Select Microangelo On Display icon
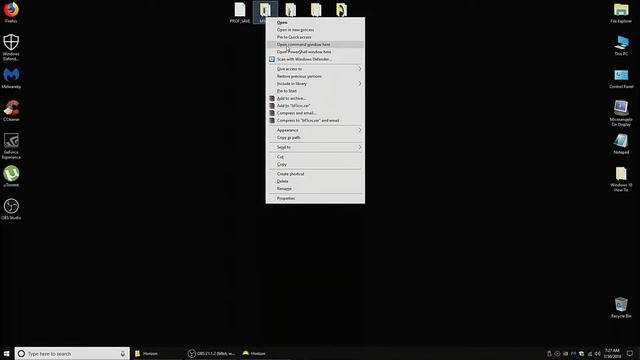 click(621, 113)
